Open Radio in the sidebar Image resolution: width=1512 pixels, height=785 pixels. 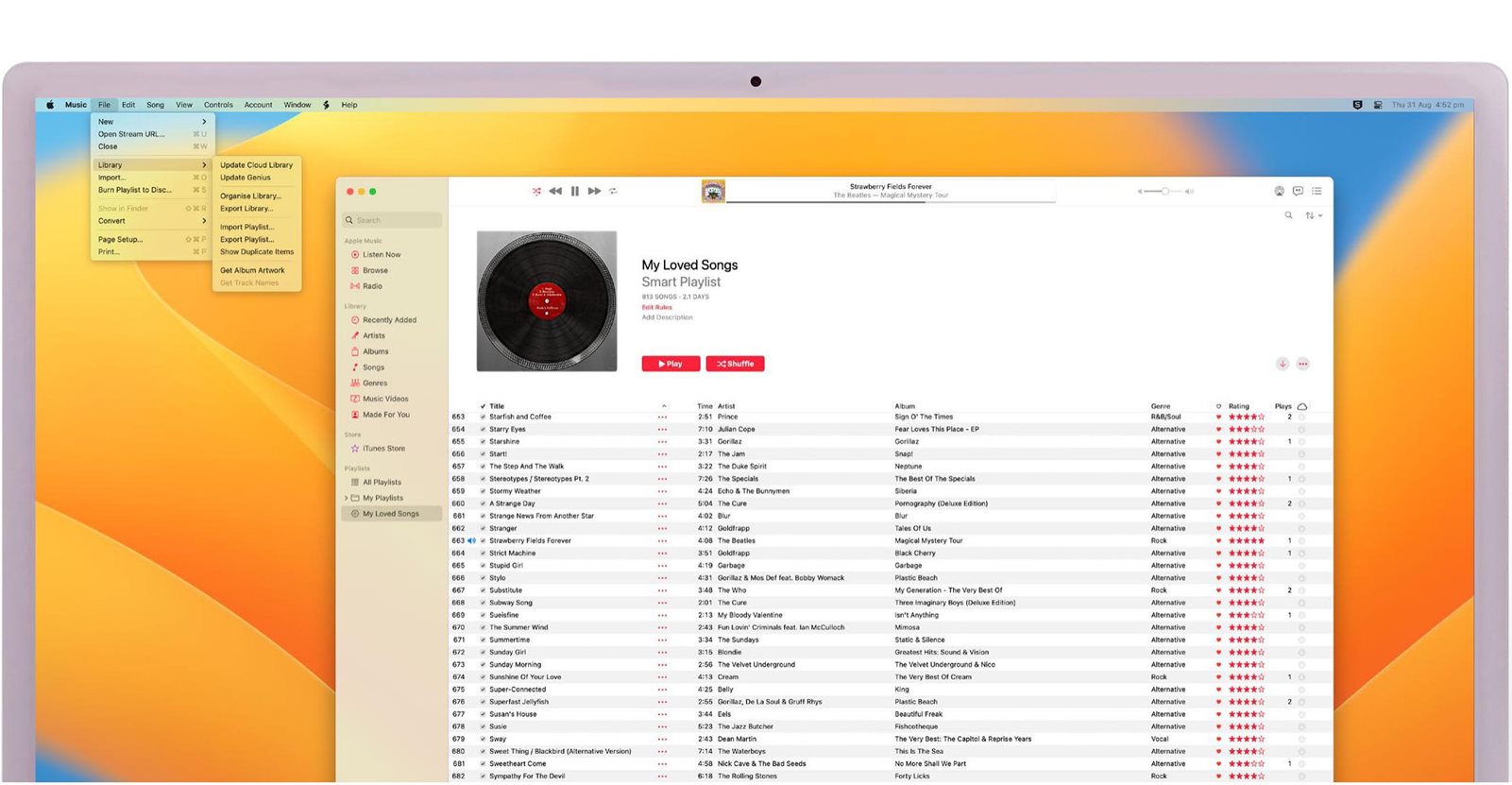(x=372, y=286)
